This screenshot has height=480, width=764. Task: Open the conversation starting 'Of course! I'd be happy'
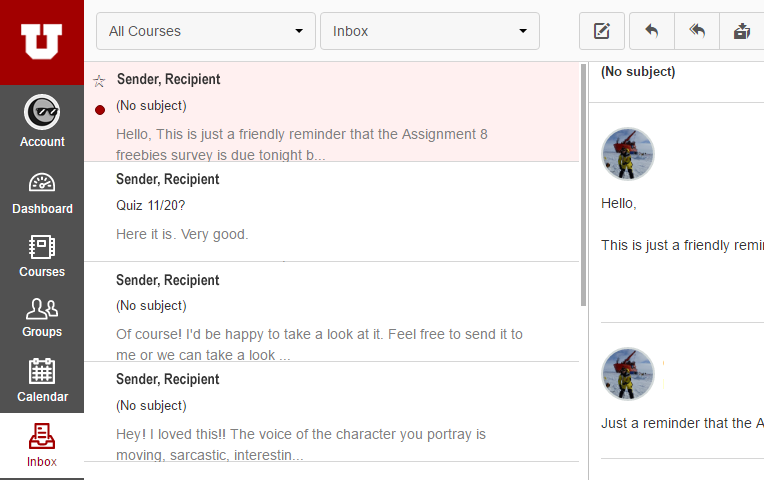(x=332, y=312)
